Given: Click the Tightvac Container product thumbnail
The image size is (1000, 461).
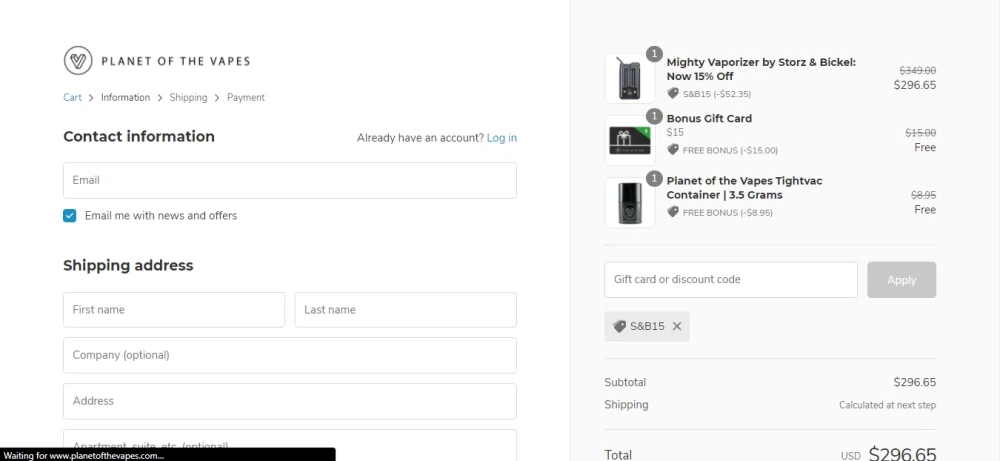Looking at the screenshot, I should (x=629, y=203).
